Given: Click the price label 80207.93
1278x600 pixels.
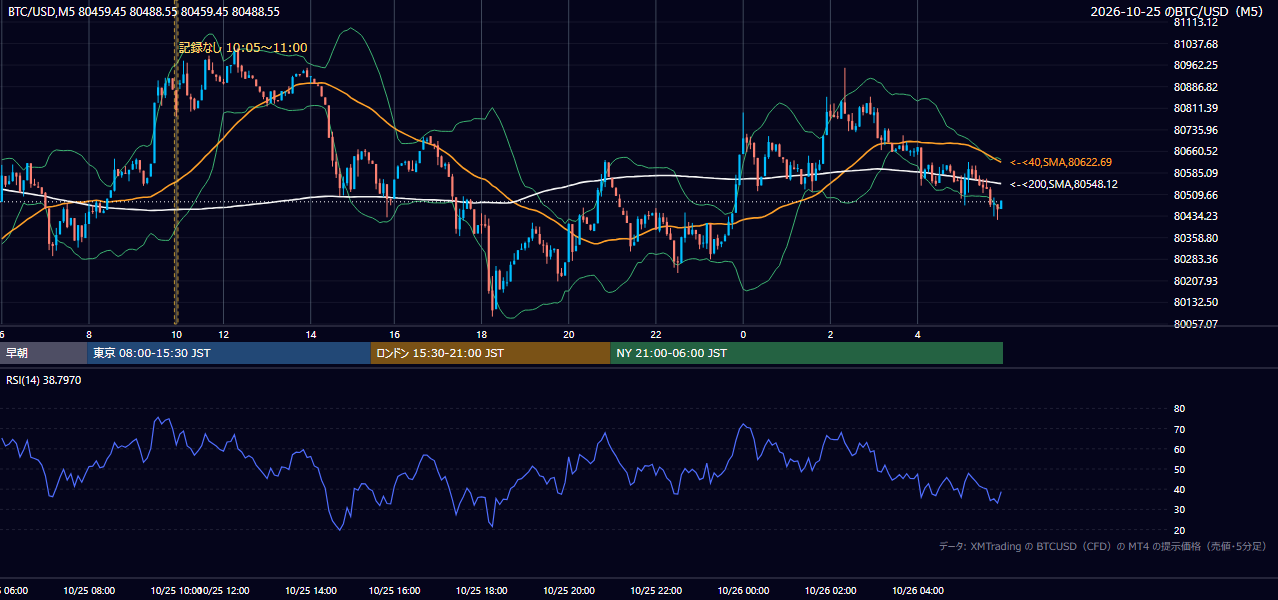Looking at the screenshot, I should [x=1195, y=281].
